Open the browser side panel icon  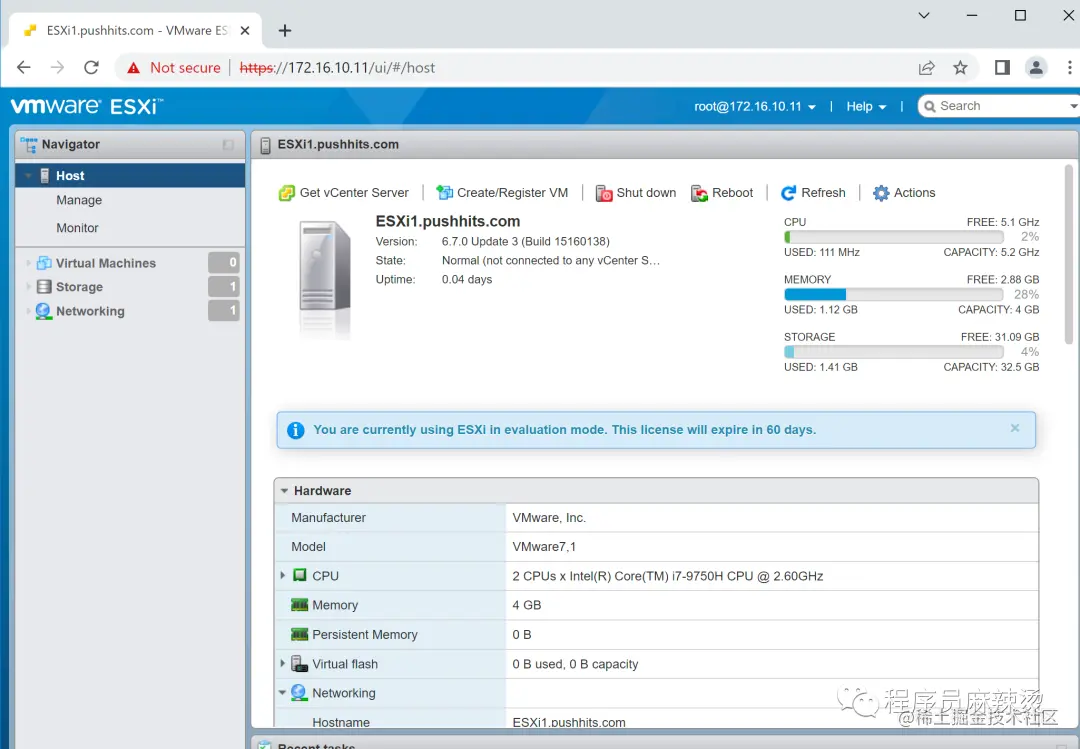pyautogui.click(x=1002, y=68)
